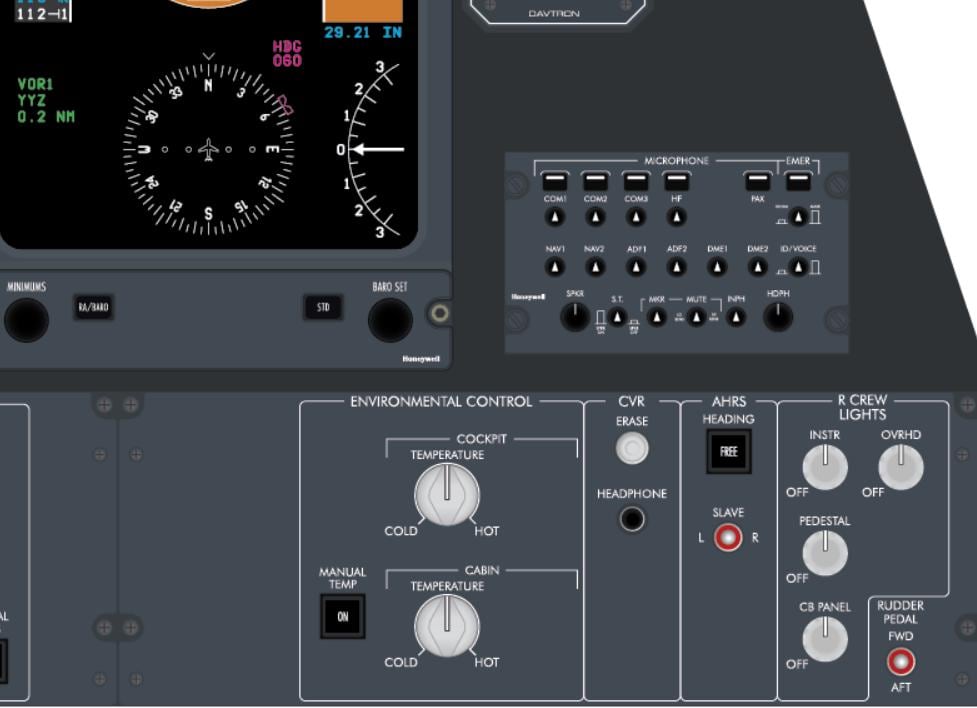977x708 pixels.
Task: Select the ADF2 audio button
Action: point(676,268)
